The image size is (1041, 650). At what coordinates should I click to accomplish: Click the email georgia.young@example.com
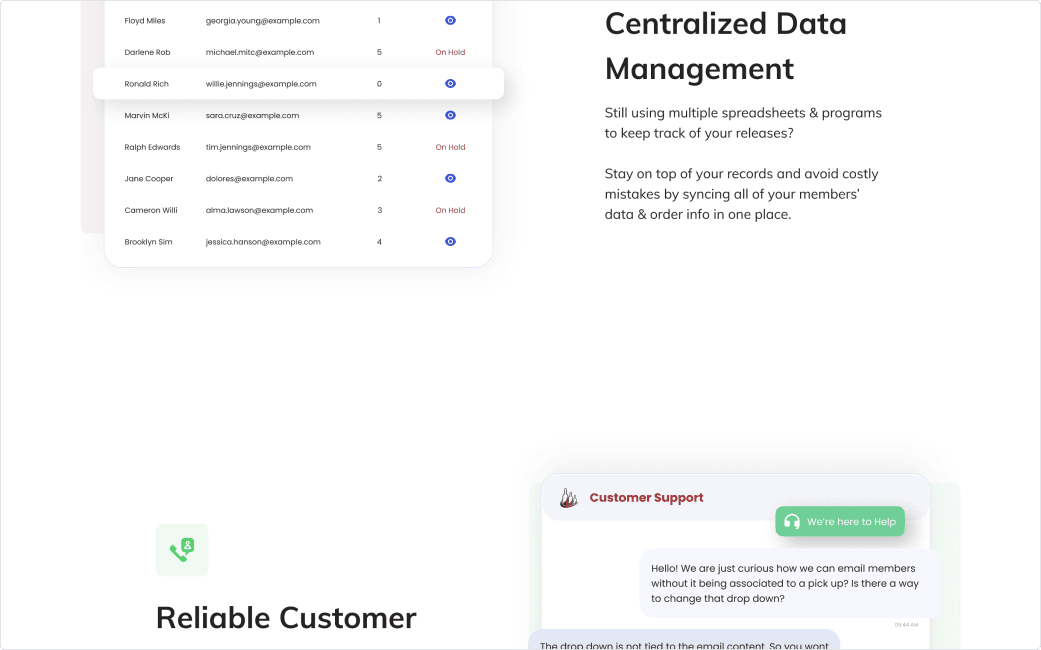pos(263,20)
